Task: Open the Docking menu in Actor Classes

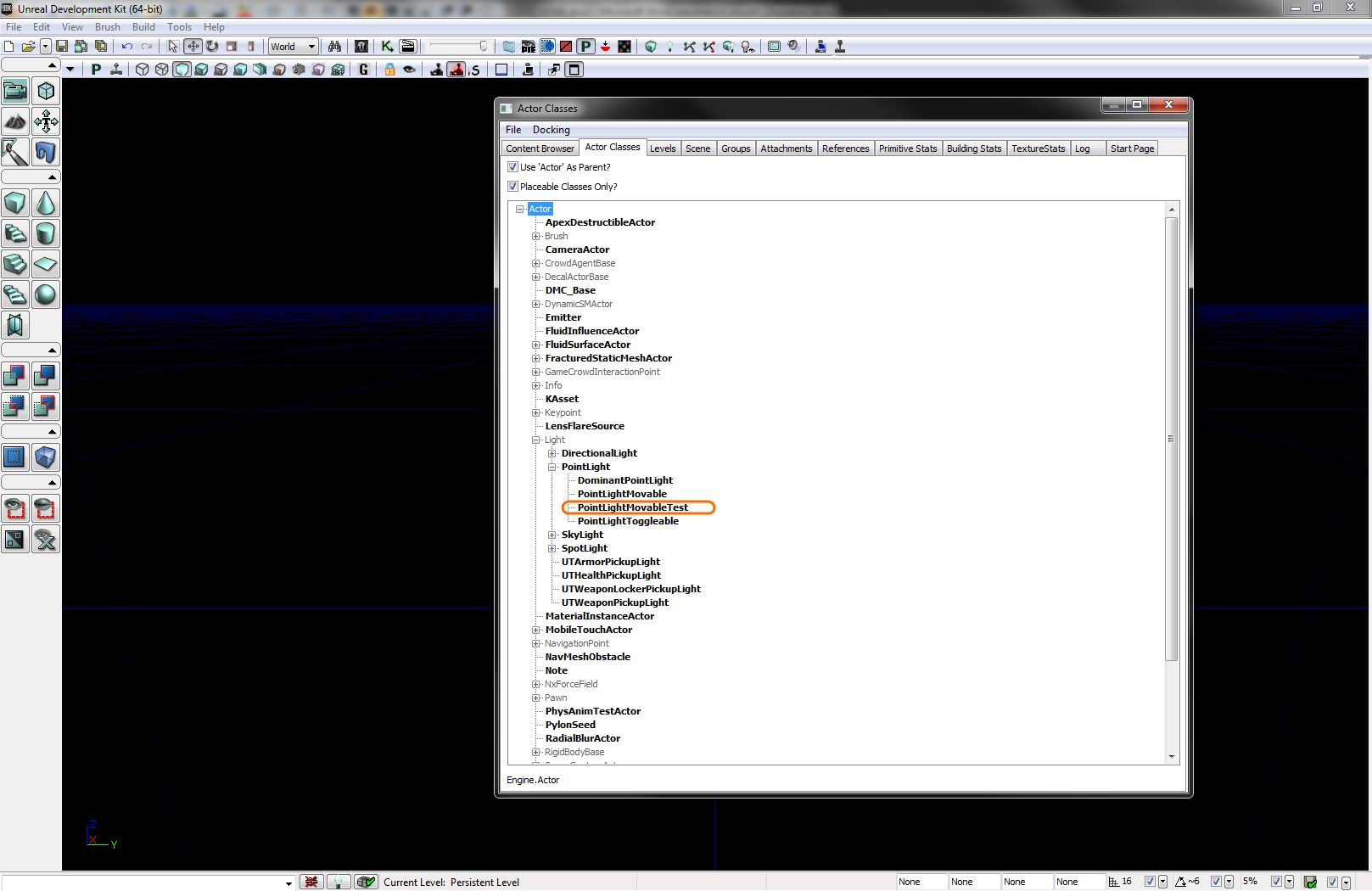Action: [x=552, y=130]
